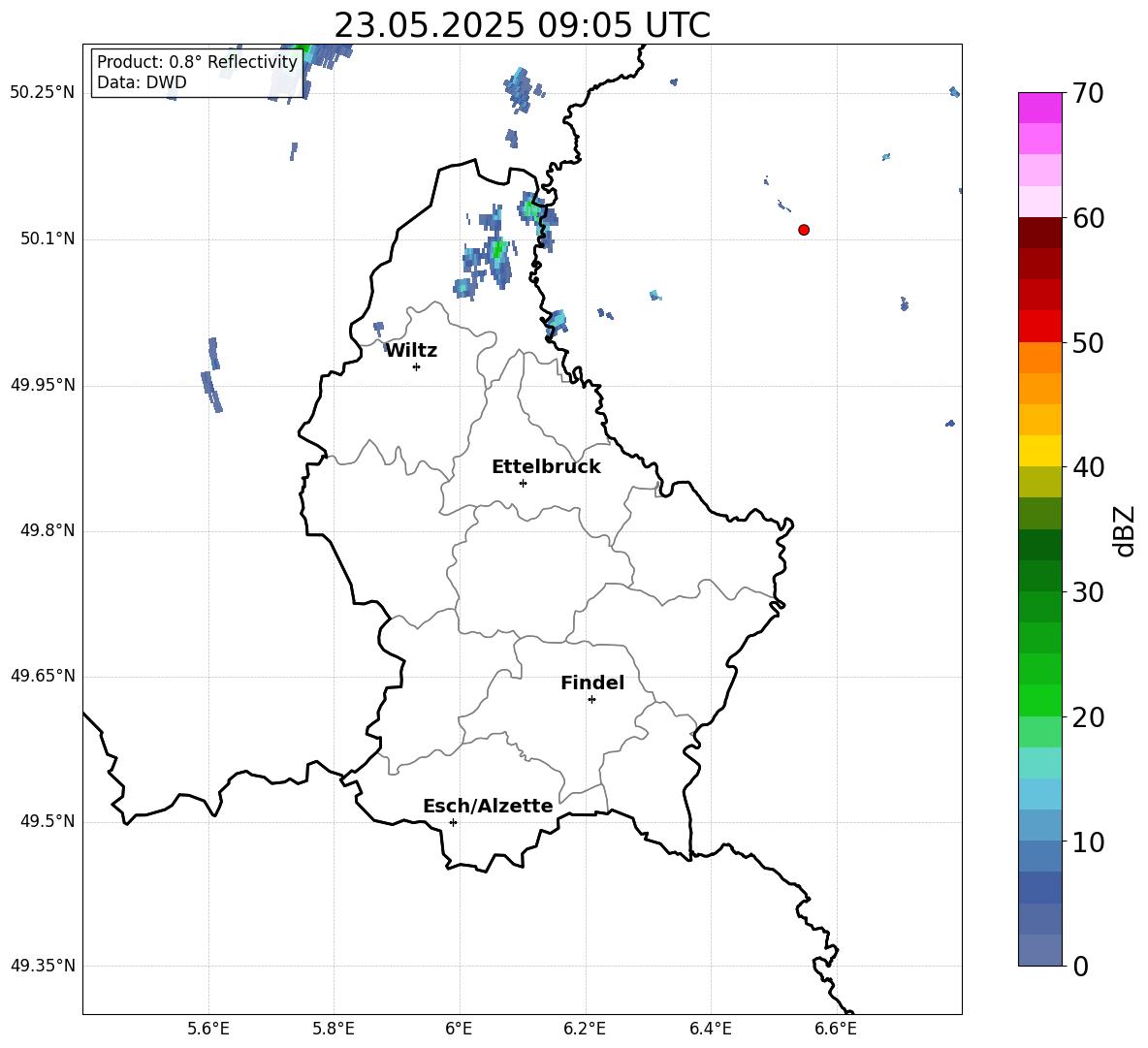This screenshot has height=1048, width=1148.
Task: Click the yellow swatch at the 40 dBZ tick
Action: tap(1039, 451)
